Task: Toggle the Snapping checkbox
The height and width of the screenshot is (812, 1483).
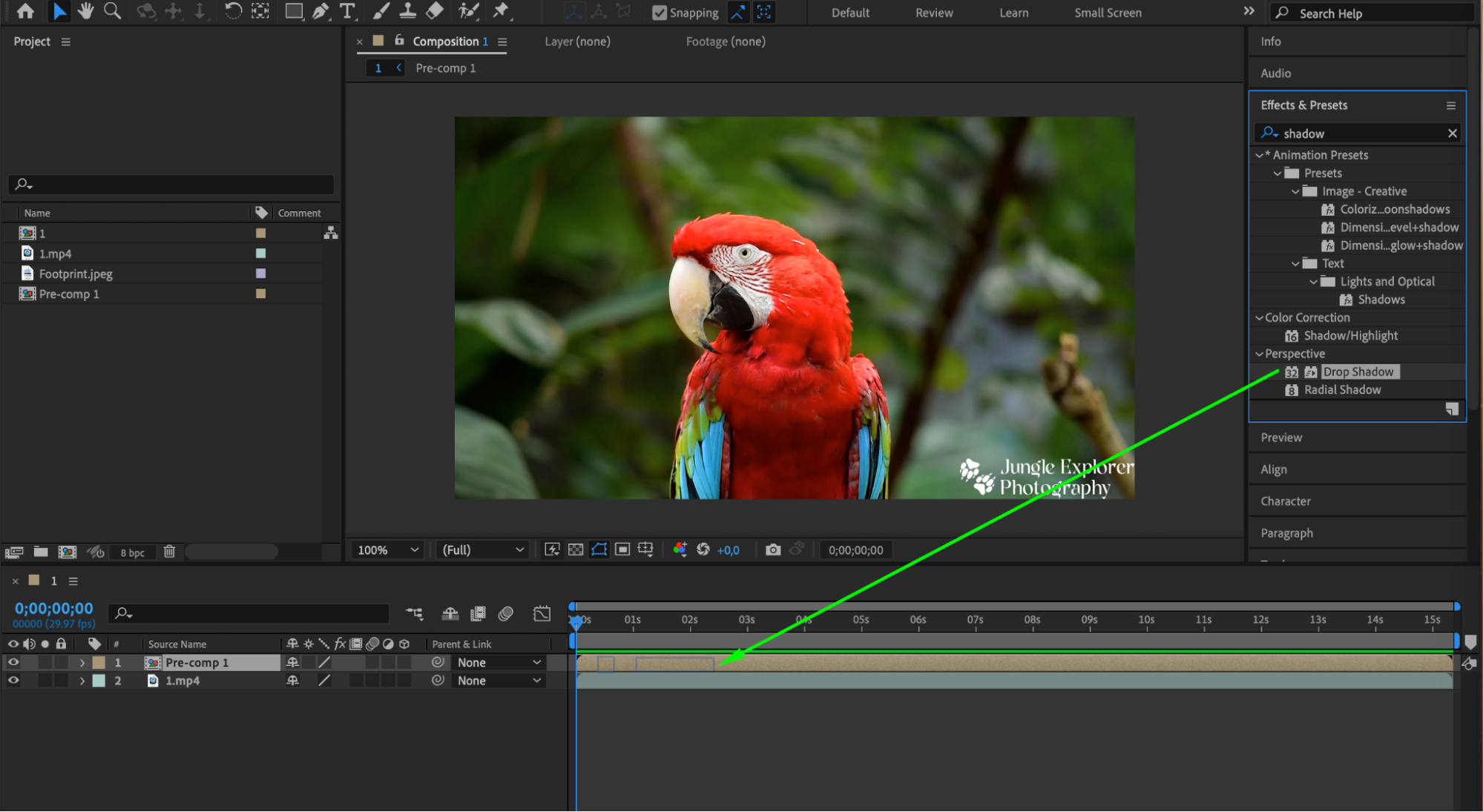Action: (660, 13)
